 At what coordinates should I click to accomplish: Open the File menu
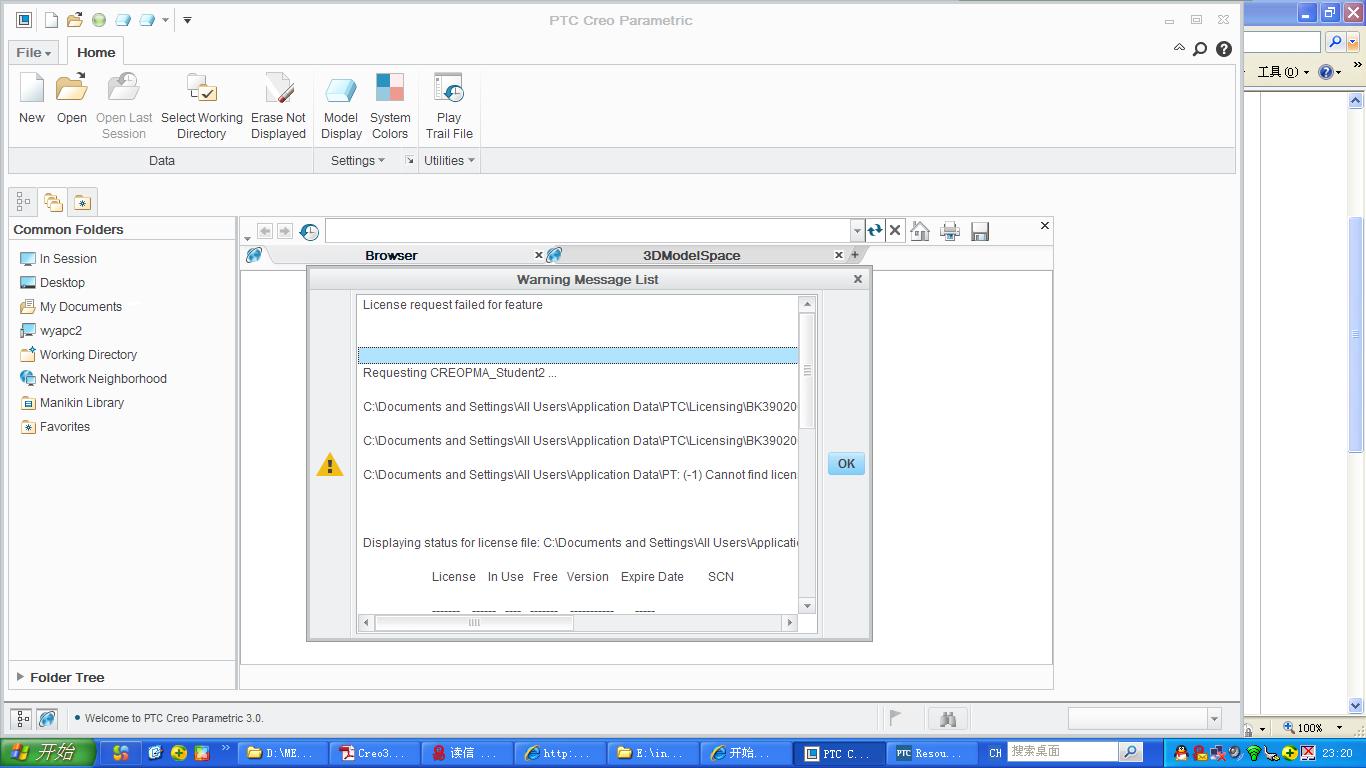tap(33, 52)
